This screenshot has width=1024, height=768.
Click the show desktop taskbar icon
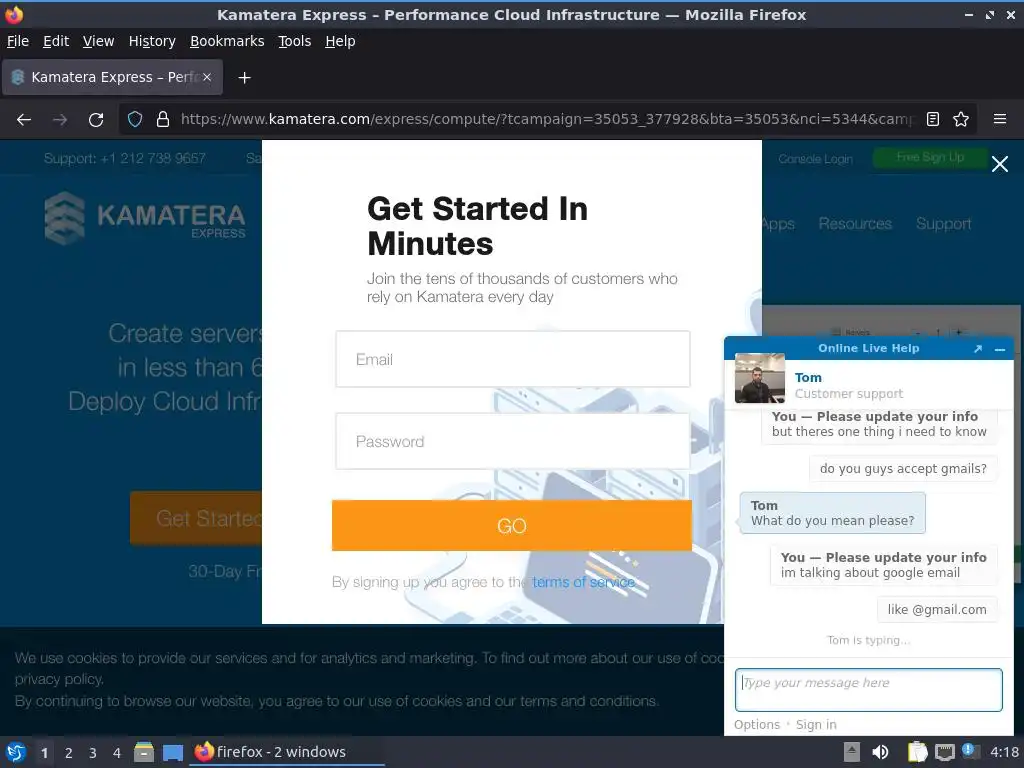coord(172,752)
